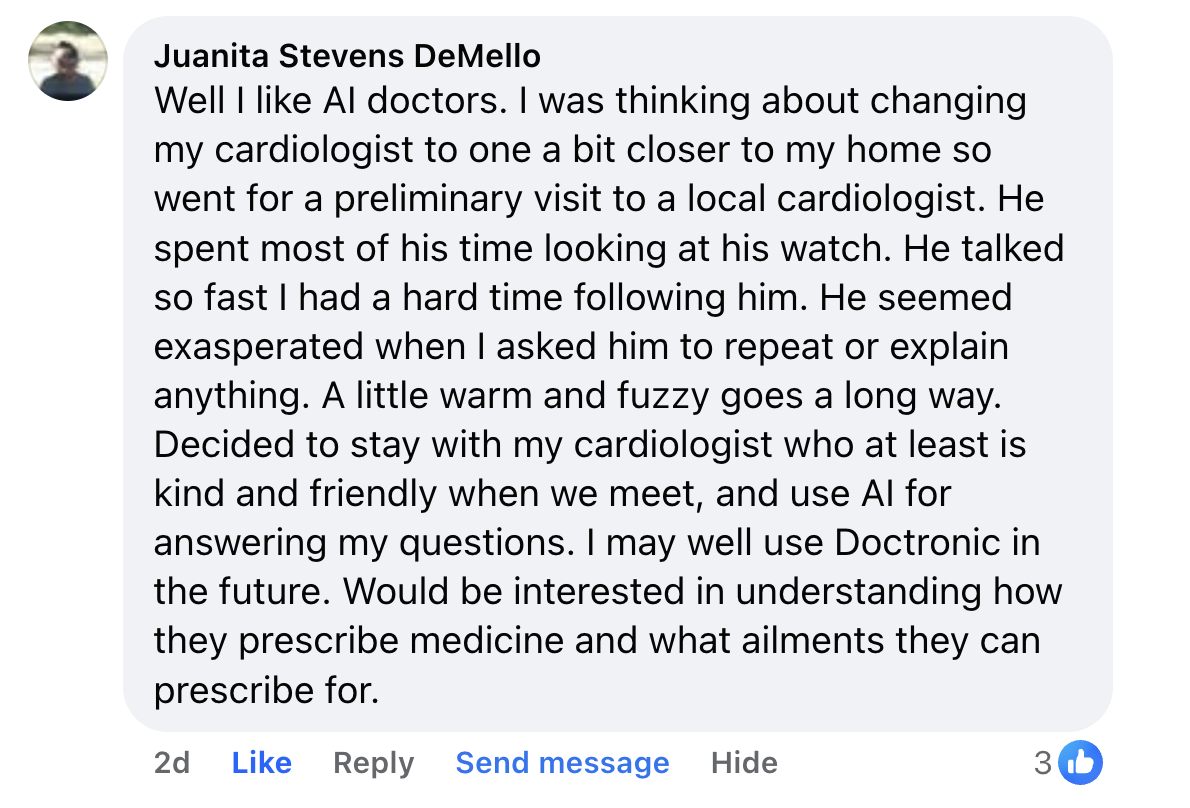
Task: Click the phrase kind and friendly
Action: (296, 494)
